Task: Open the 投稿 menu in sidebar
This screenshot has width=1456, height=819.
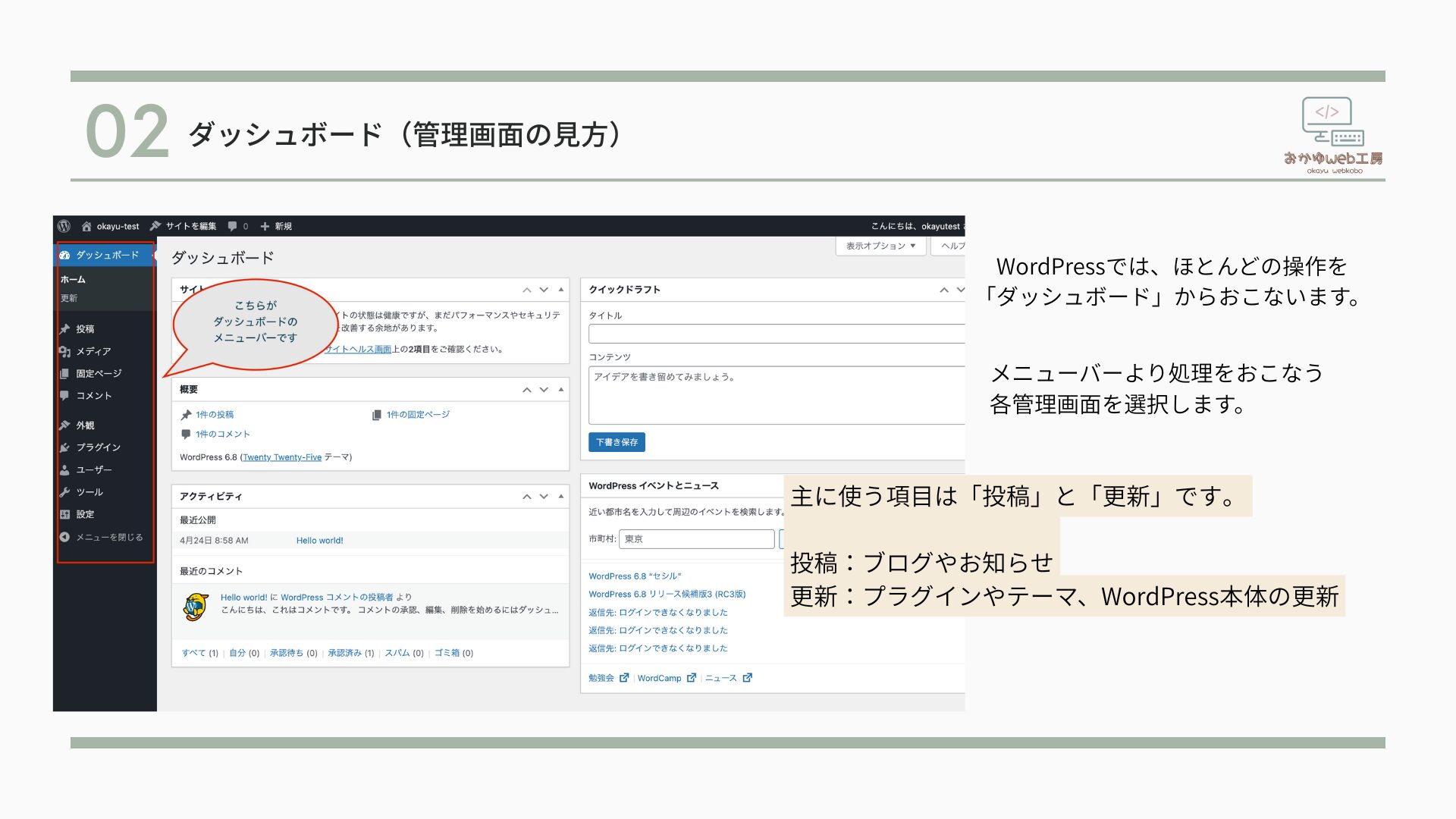Action: (85, 329)
